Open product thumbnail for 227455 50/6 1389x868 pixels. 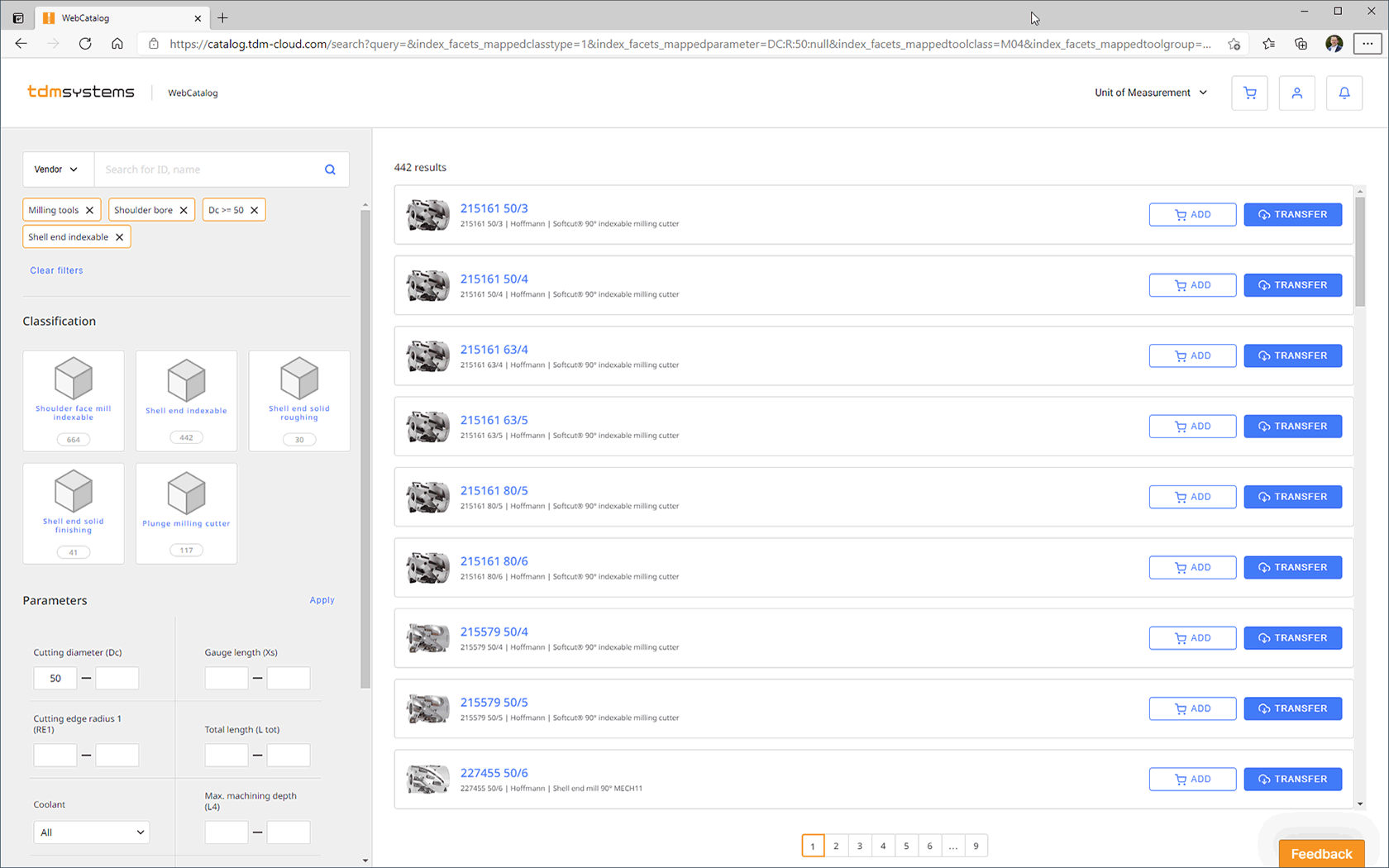[x=427, y=780]
